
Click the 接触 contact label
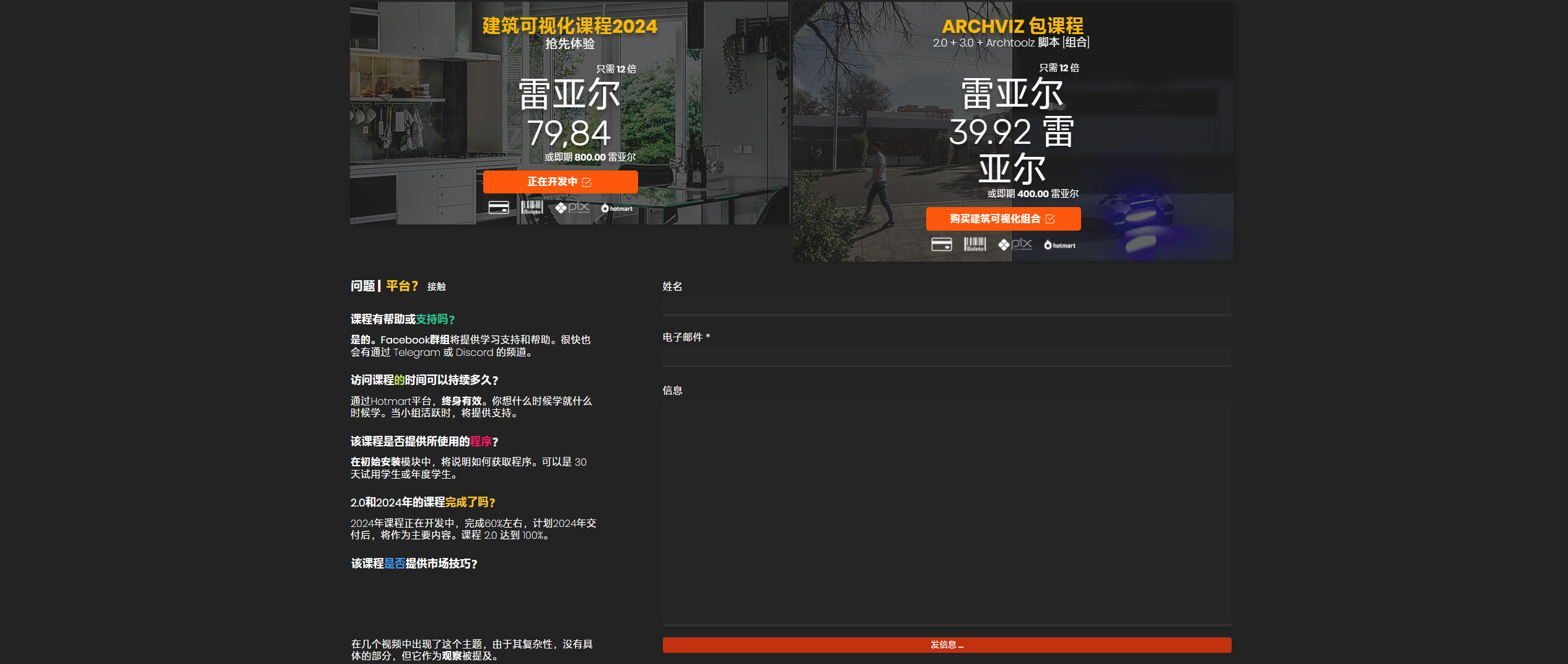437,286
